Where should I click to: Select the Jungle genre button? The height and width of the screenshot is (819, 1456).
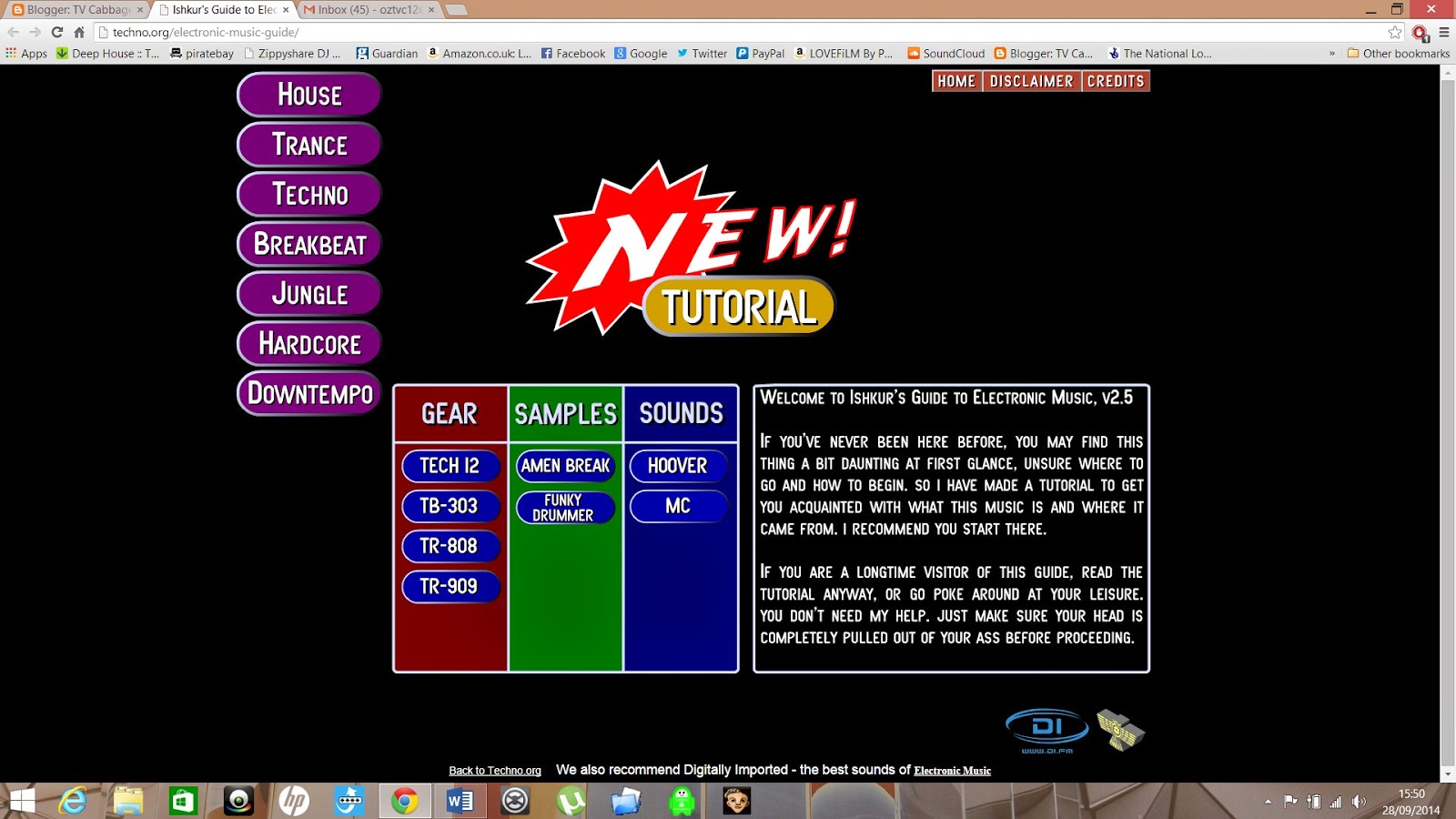[x=309, y=294]
